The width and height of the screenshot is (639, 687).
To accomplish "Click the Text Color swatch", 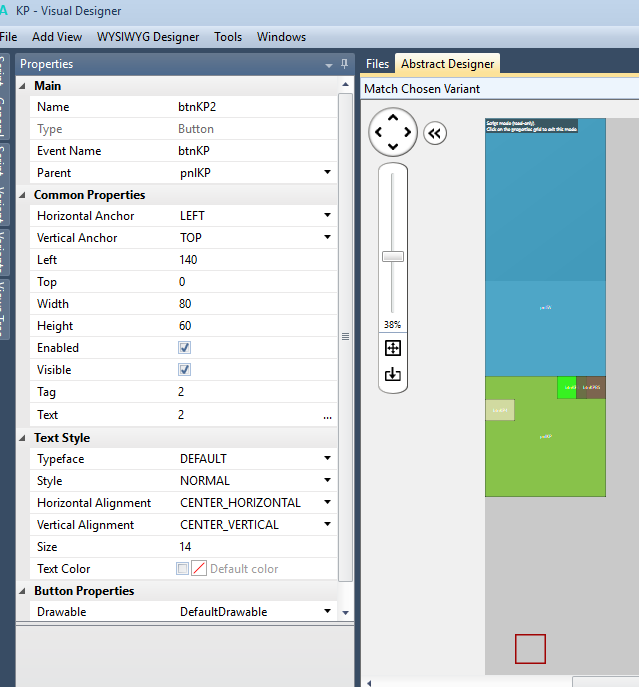I will coord(199,569).
